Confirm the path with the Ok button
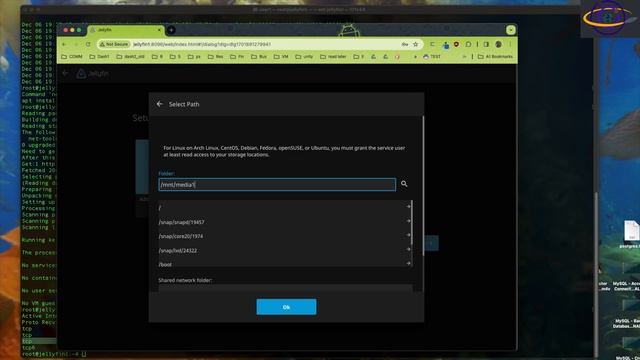Image resolution: width=640 pixels, height=360 pixels. pyautogui.click(x=286, y=307)
